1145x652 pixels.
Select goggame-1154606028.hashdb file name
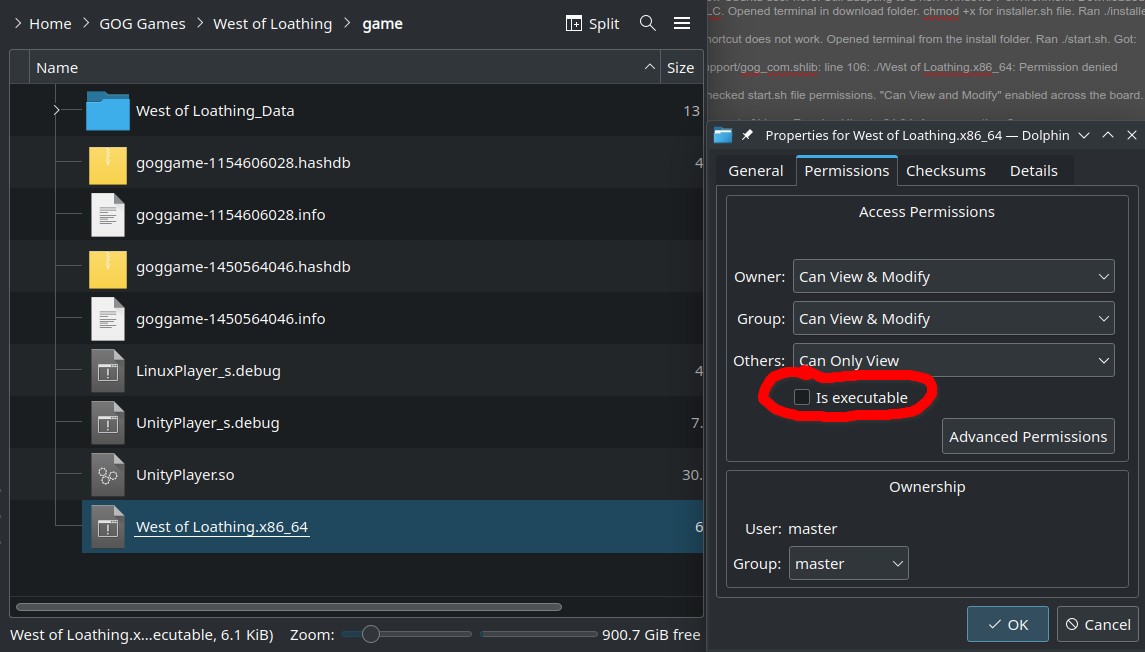[x=243, y=163]
